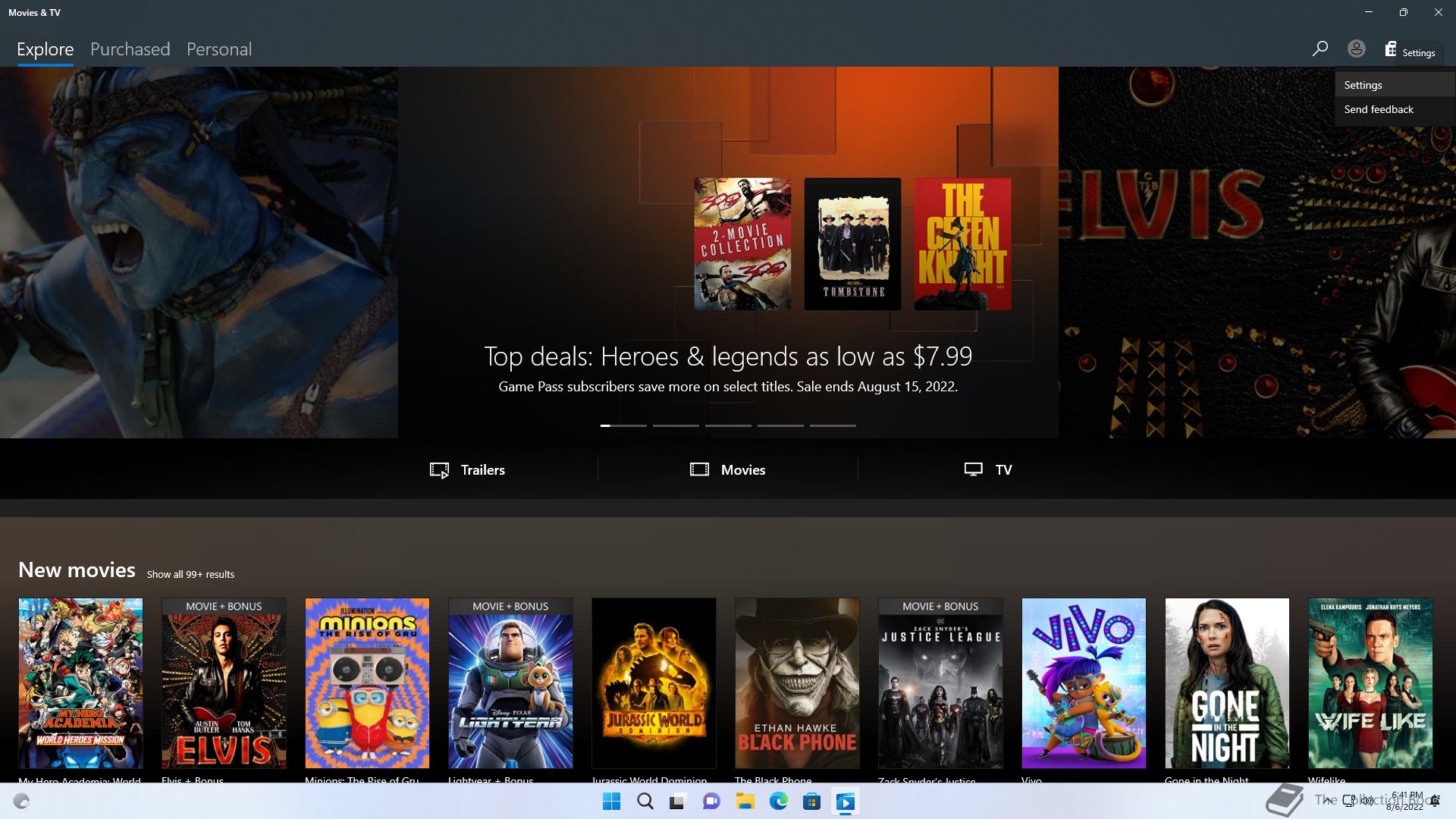Viewport: 1456px width, 819px height.
Task: Jump to second carousel slide indicator
Action: point(676,425)
